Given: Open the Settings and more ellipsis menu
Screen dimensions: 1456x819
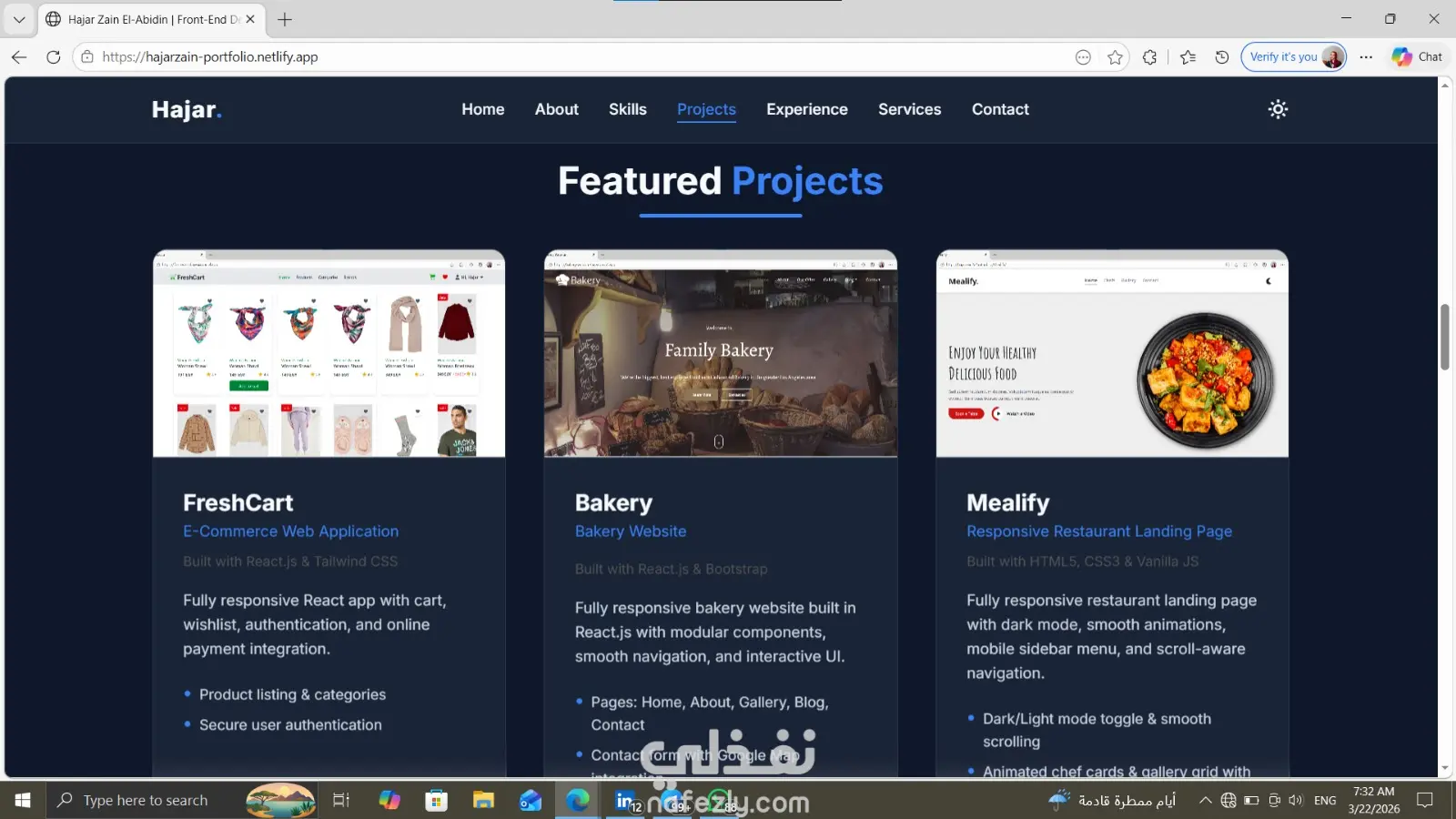Looking at the screenshot, I should pyautogui.click(x=1366, y=57).
